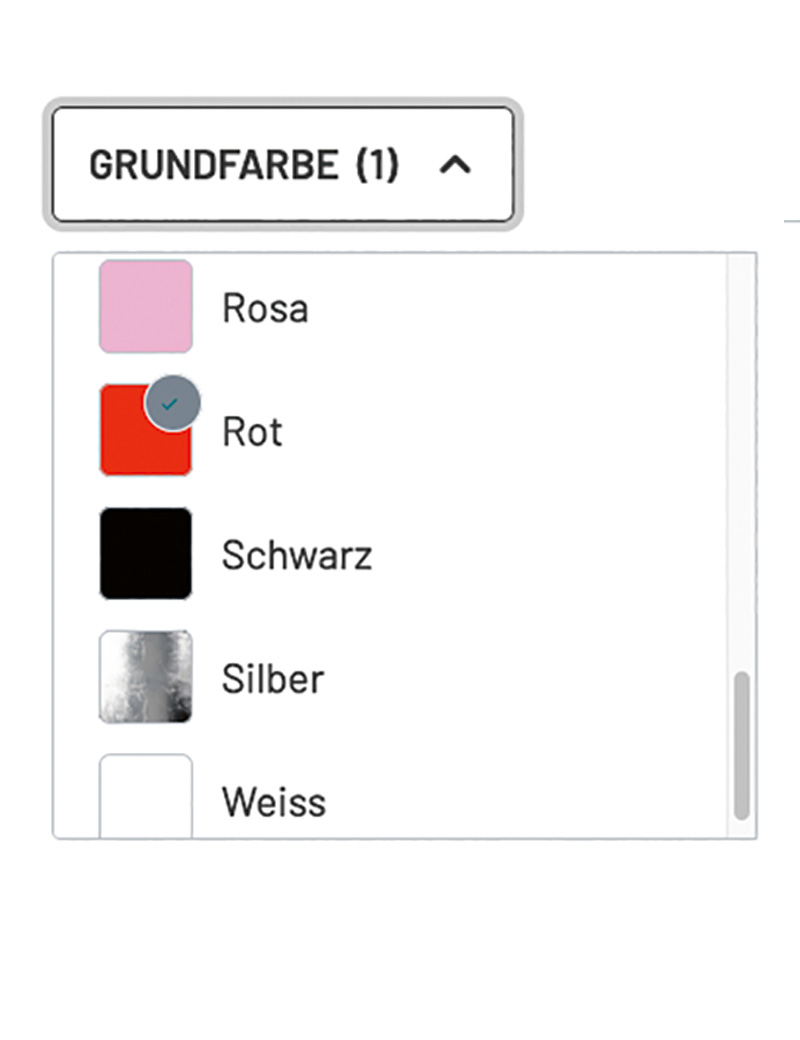Viewport: 800px width, 1040px height.
Task: Choose the metallic Silber swatch
Action: (145, 677)
